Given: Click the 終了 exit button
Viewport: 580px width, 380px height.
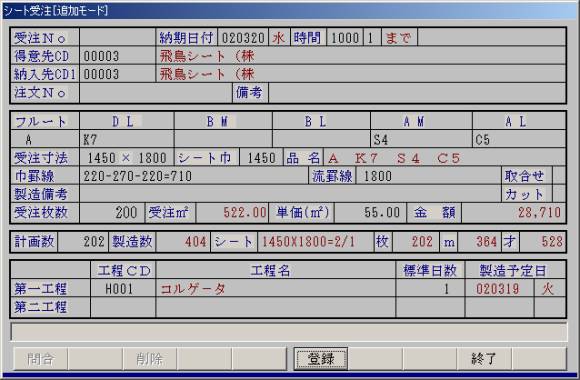Looking at the screenshot, I should tap(484, 358).
